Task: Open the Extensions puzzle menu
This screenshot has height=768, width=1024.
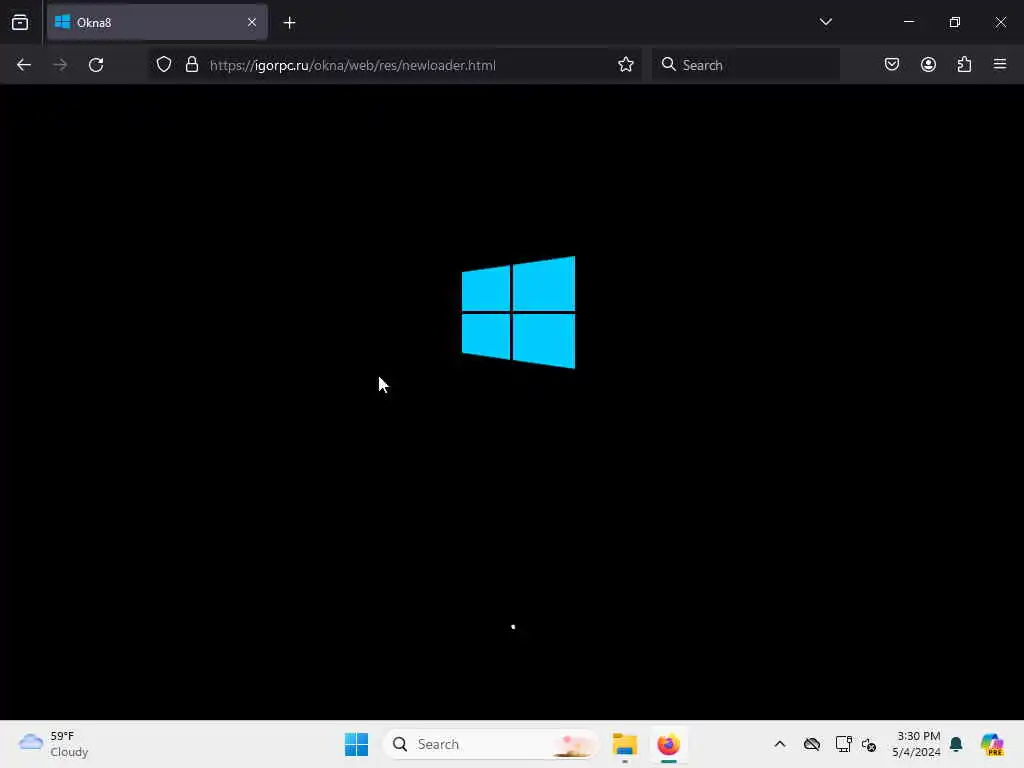Action: coord(964,65)
